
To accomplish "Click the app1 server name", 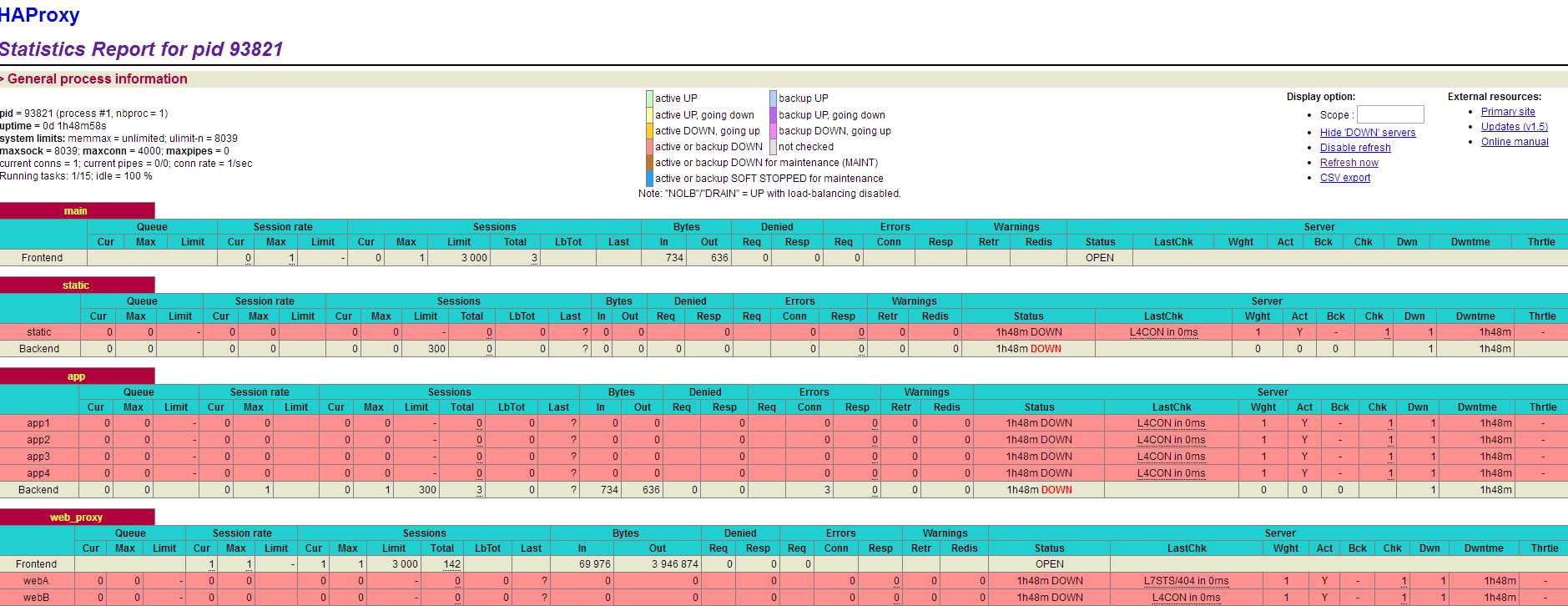I will 38,423.
